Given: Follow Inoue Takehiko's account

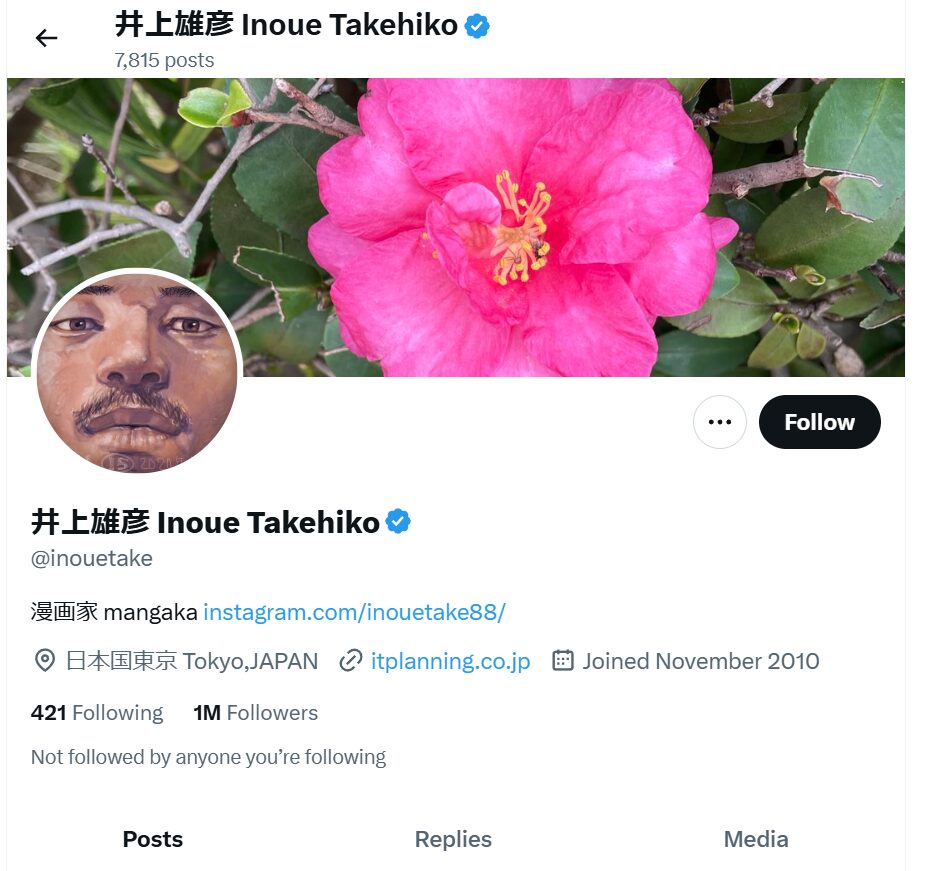Looking at the screenshot, I should [x=820, y=422].
